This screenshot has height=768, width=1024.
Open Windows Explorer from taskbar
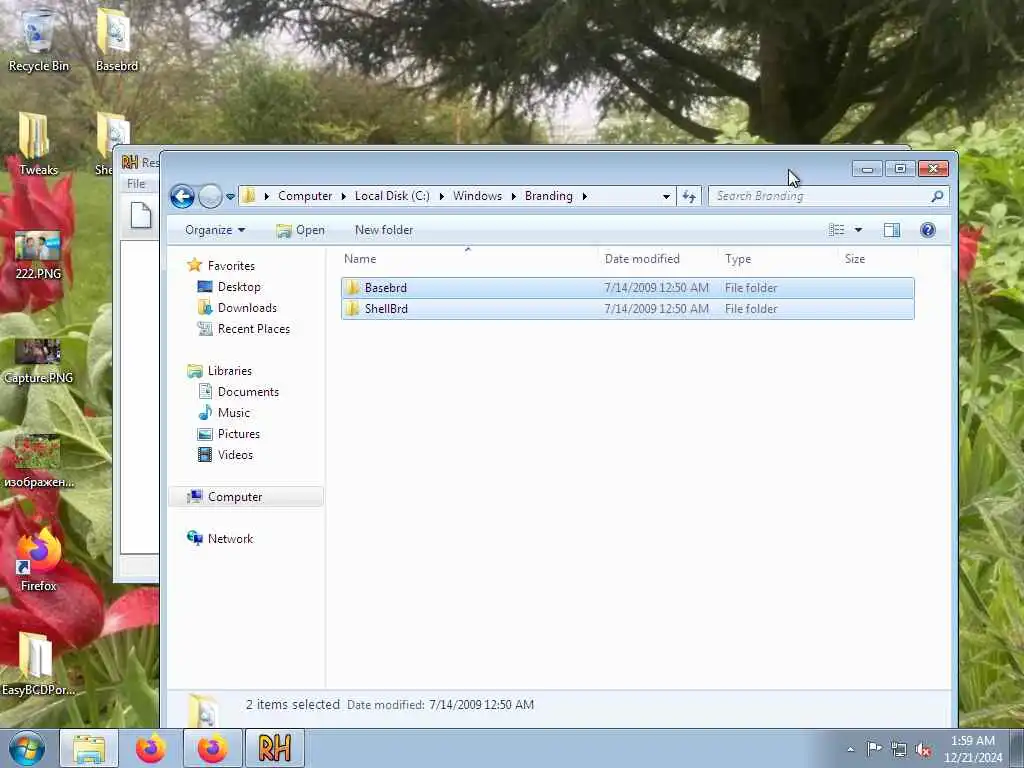tap(89, 748)
